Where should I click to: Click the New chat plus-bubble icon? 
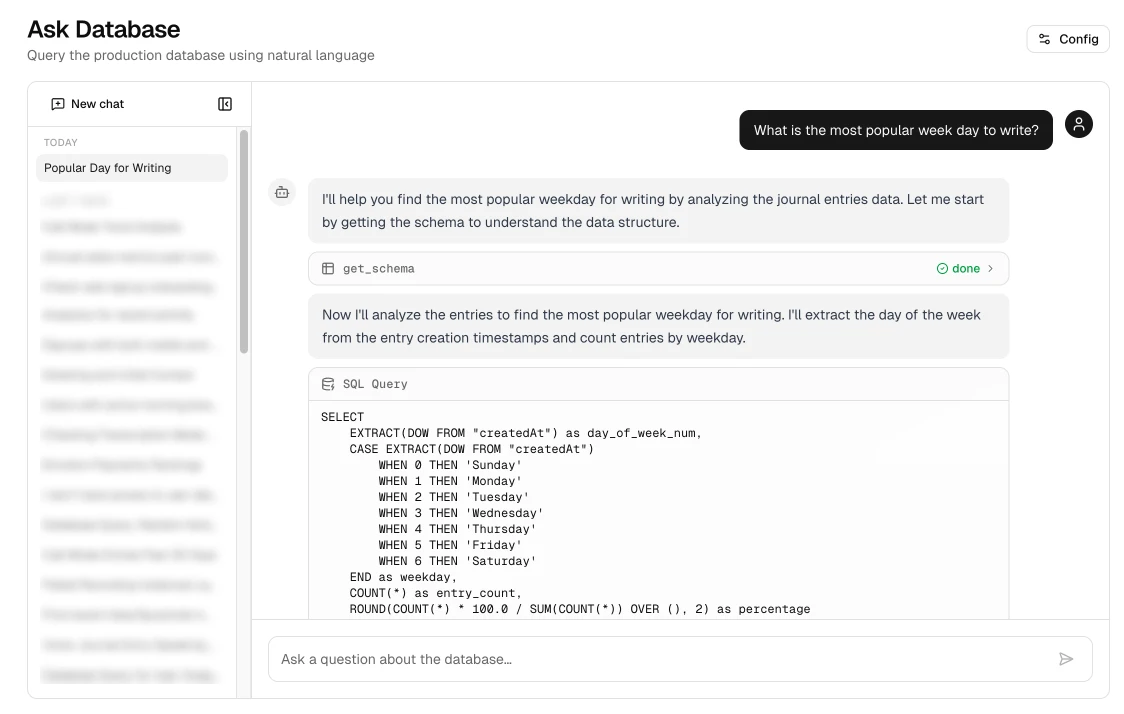tap(58, 104)
